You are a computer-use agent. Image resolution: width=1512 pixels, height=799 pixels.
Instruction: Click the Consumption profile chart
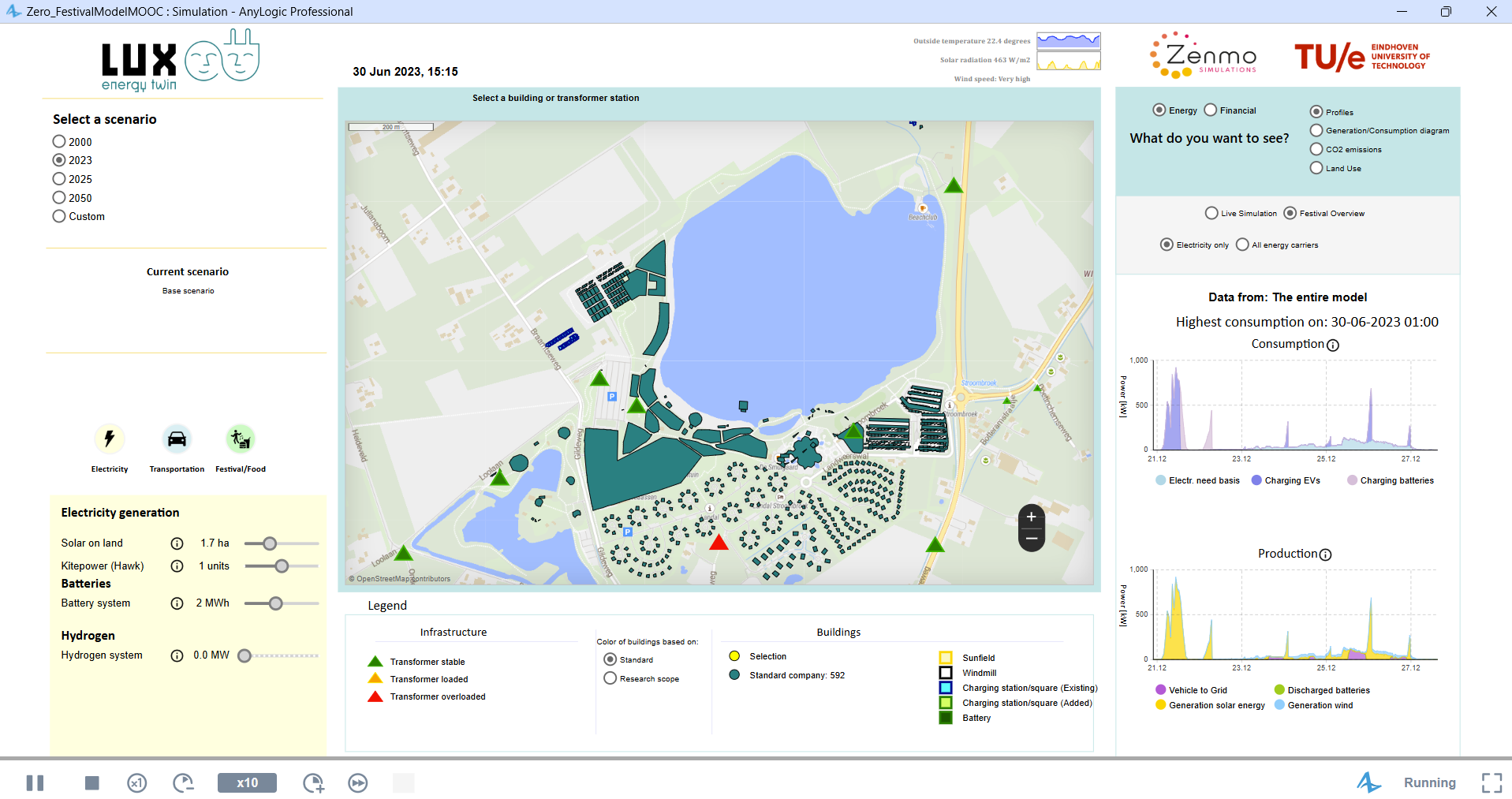pos(1295,405)
